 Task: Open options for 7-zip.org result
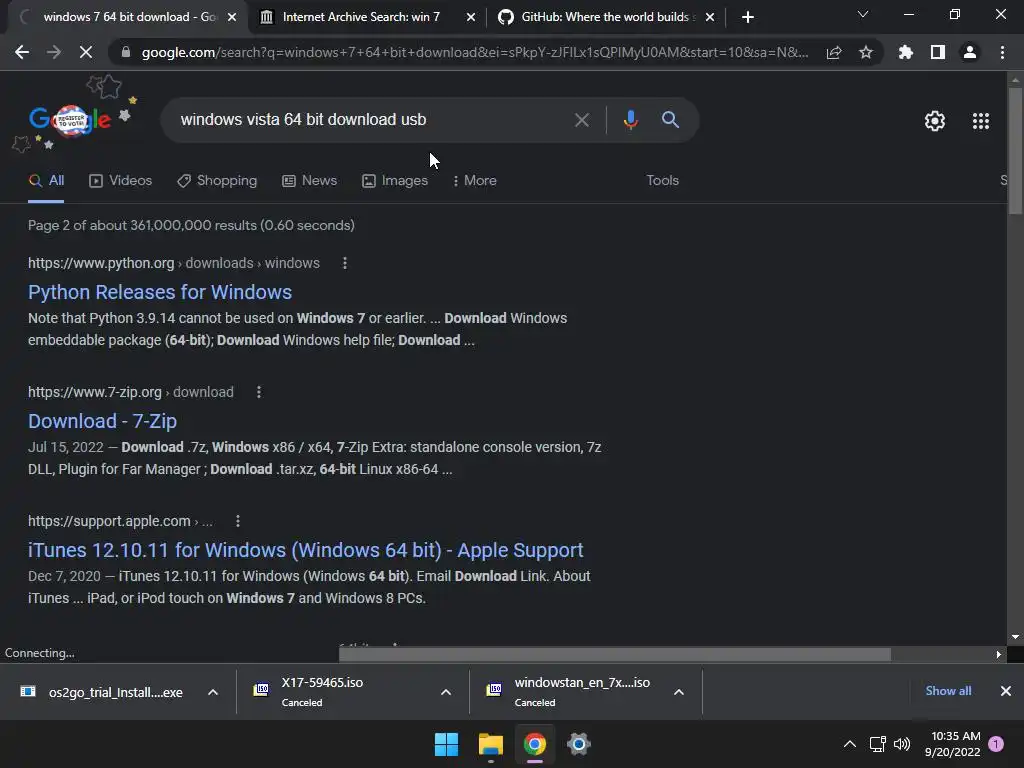pos(259,392)
